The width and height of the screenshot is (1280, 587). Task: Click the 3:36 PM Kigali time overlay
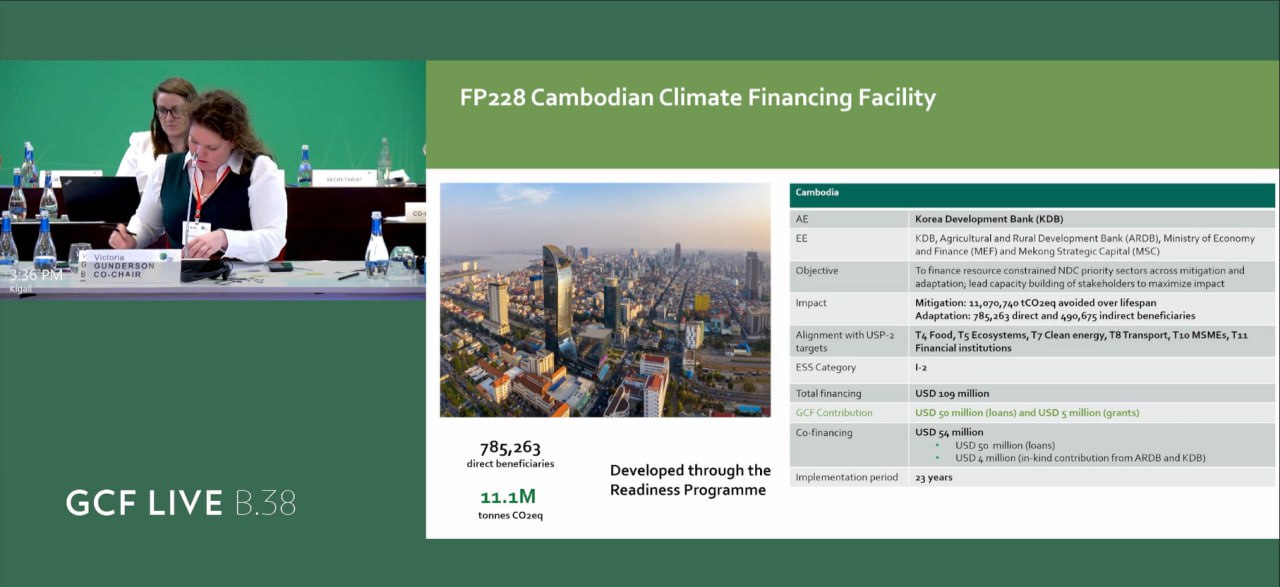click(x=36, y=277)
